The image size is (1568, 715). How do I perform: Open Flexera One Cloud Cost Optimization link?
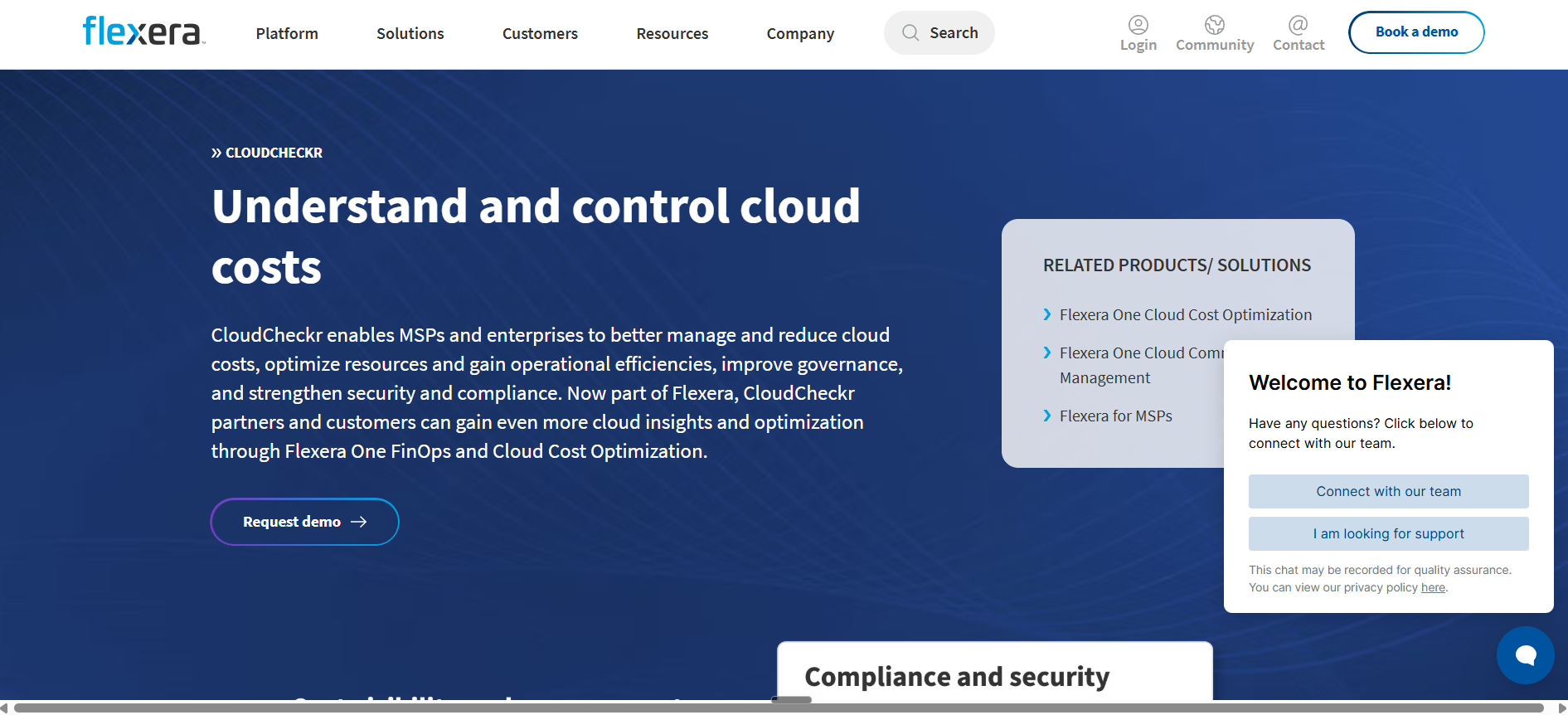1186,314
